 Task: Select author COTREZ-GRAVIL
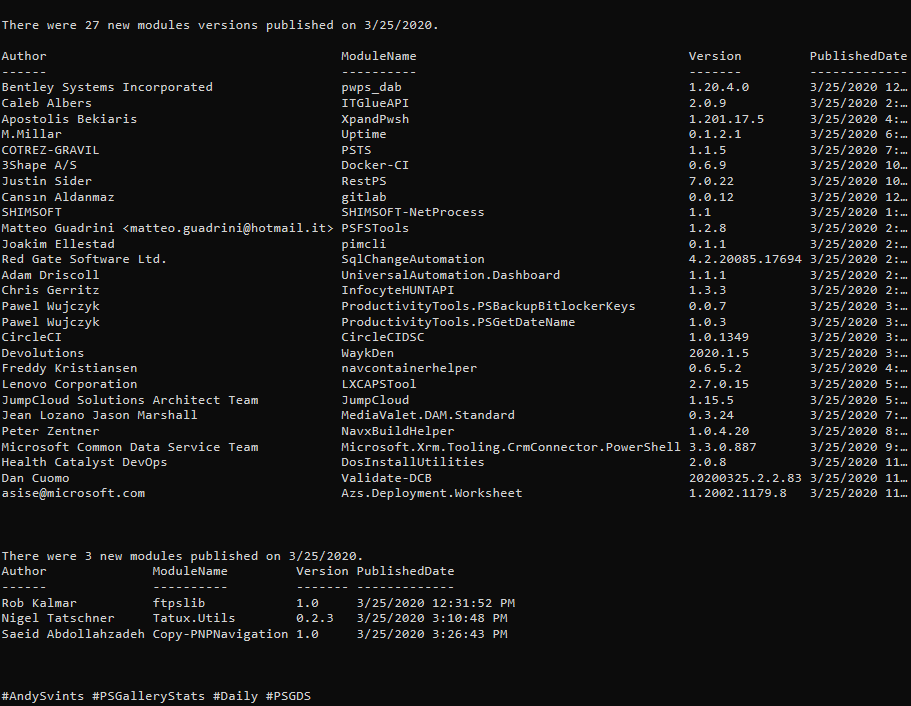click(50, 150)
